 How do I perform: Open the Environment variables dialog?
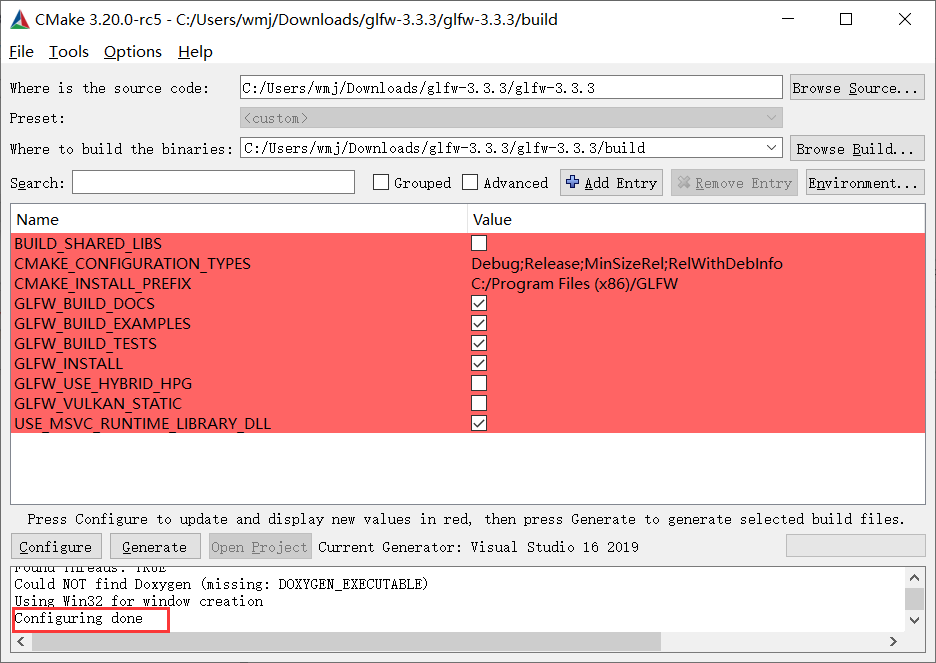(855, 182)
